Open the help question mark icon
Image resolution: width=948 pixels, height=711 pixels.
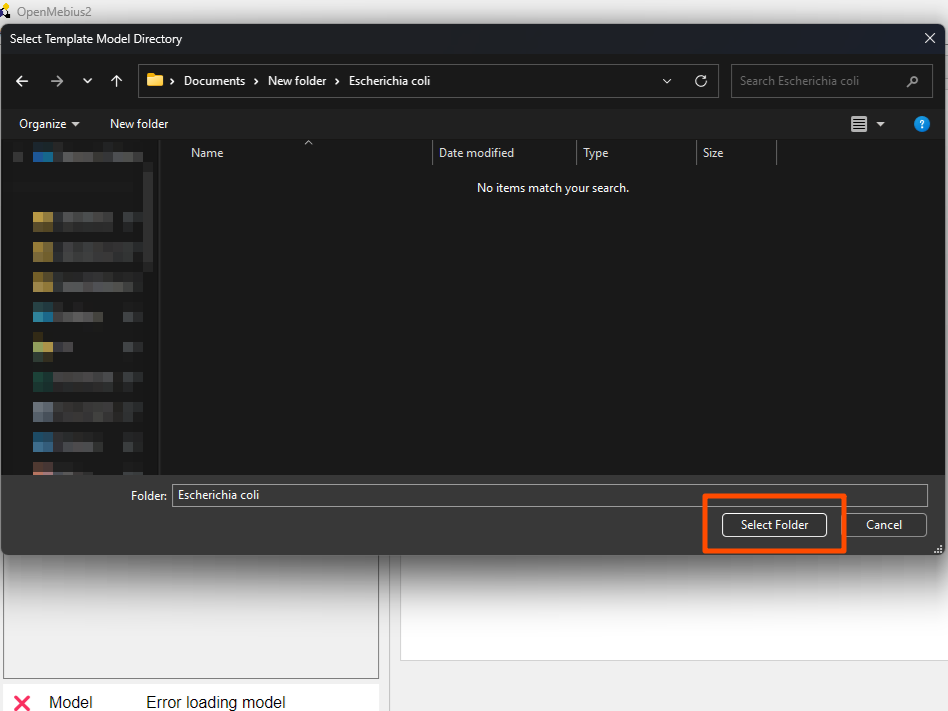click(921, 123)
